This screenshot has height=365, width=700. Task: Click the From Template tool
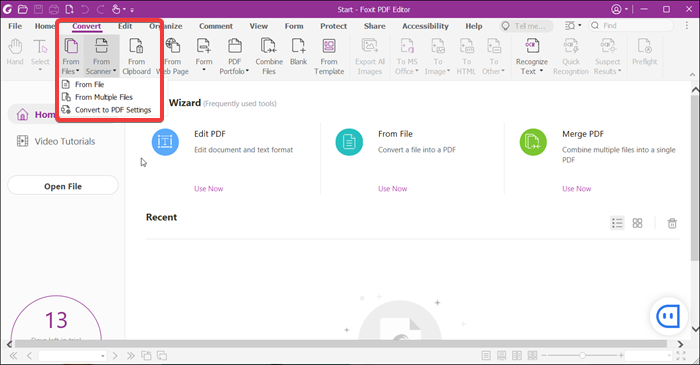329,56
